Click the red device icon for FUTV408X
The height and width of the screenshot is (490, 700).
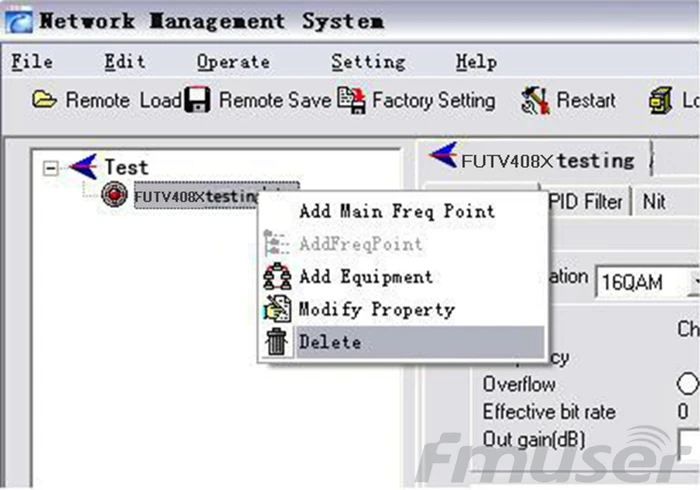[114, 194]
